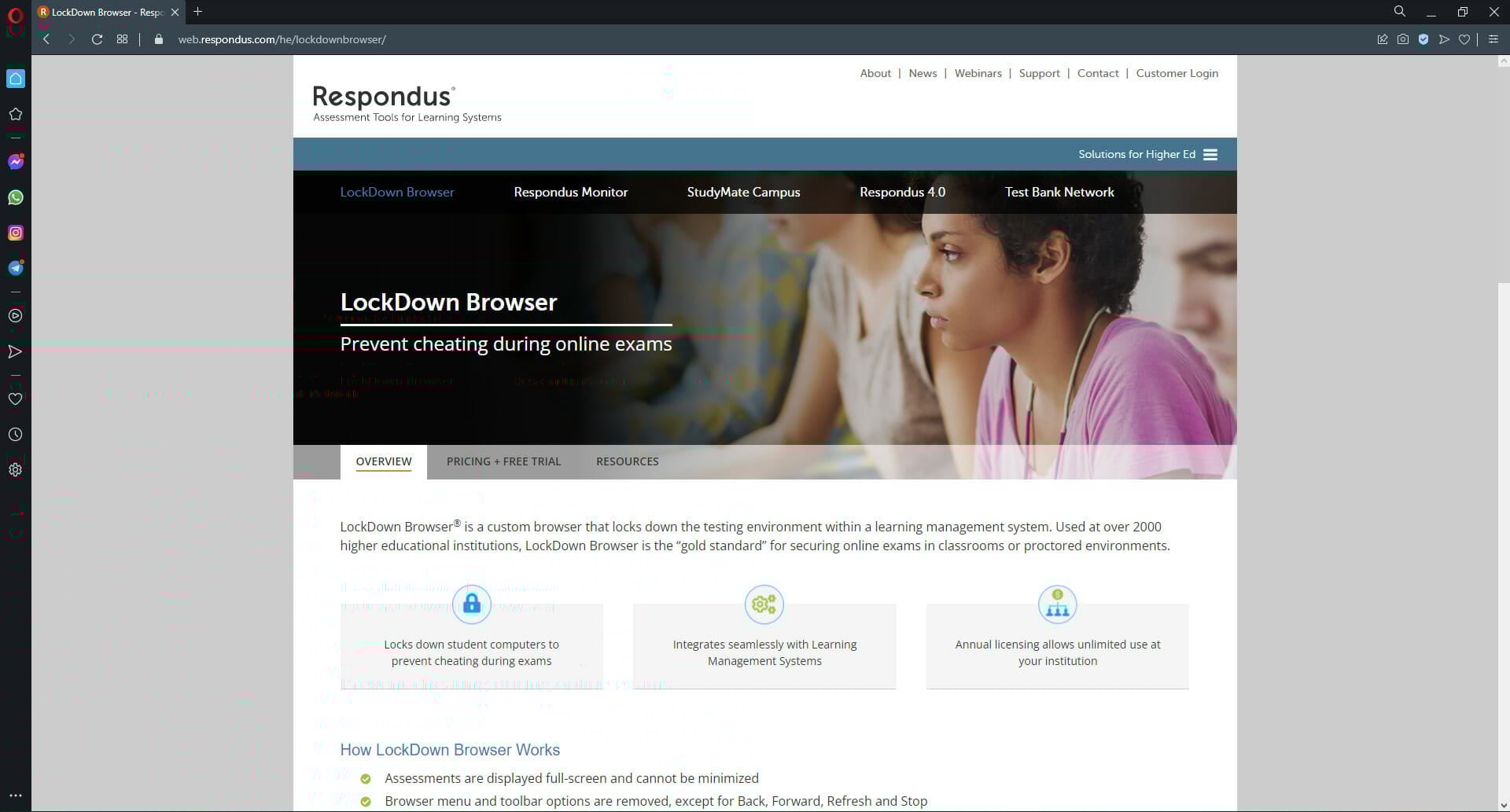The width and height of the screenshot is (1510, 812).
Task: Open Telegram from the sidebar
Action: point(16,267)
